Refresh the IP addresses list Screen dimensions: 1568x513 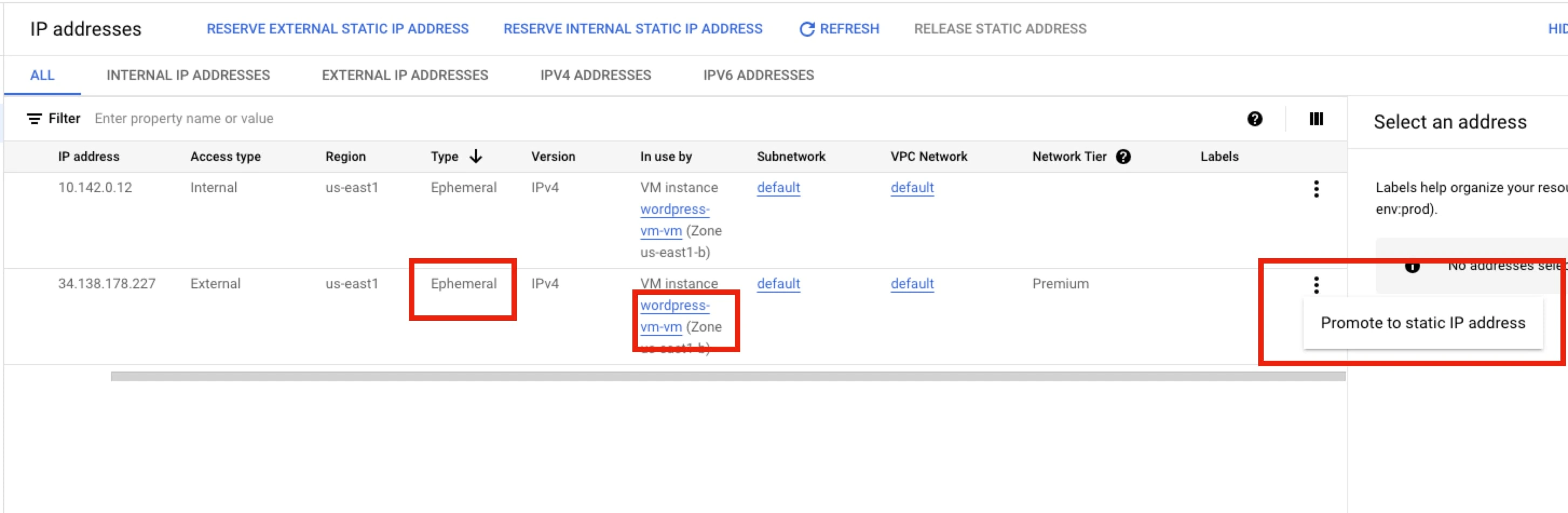click(839, 29)
